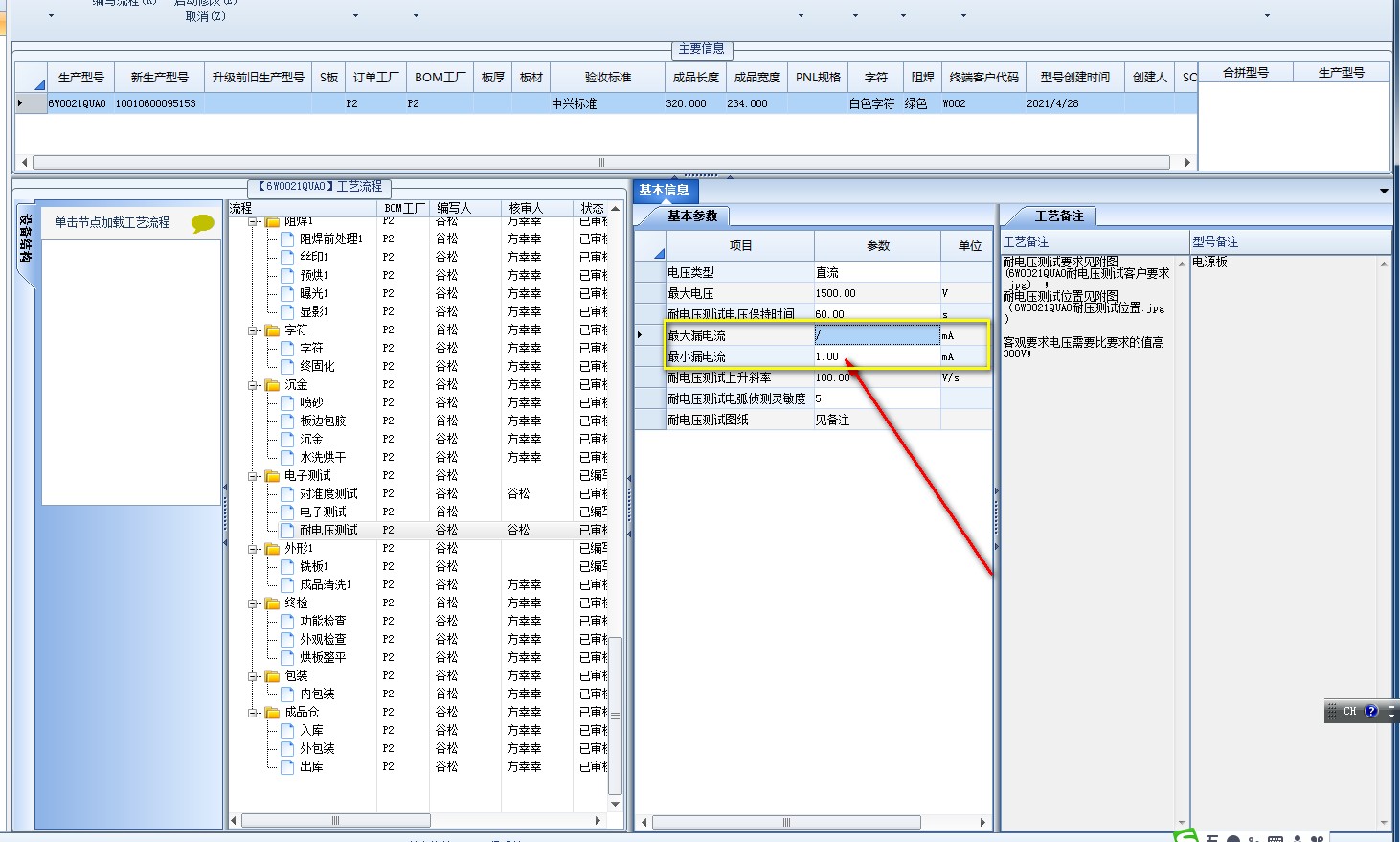The height and width of the screenshot is (842, 1400).
Task: Click the document icon beside 外观检查
Action: click(x=287, y=639)
